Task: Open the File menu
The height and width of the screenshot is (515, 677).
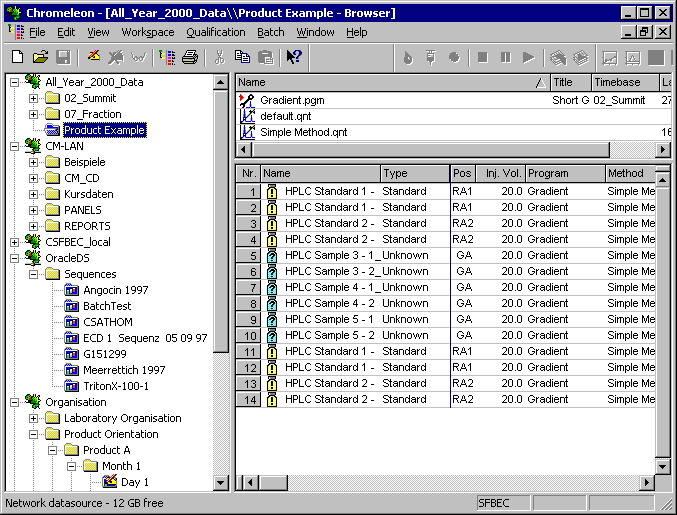Action: [37, 32]
